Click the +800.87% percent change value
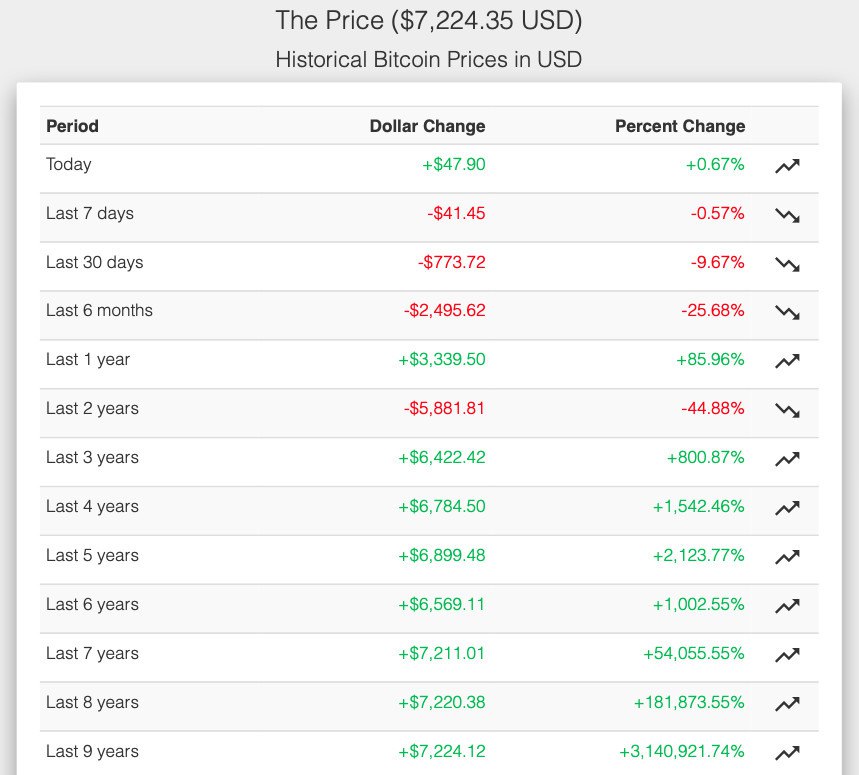Screen dimensions: 859x775 click(x=706, y=457)
